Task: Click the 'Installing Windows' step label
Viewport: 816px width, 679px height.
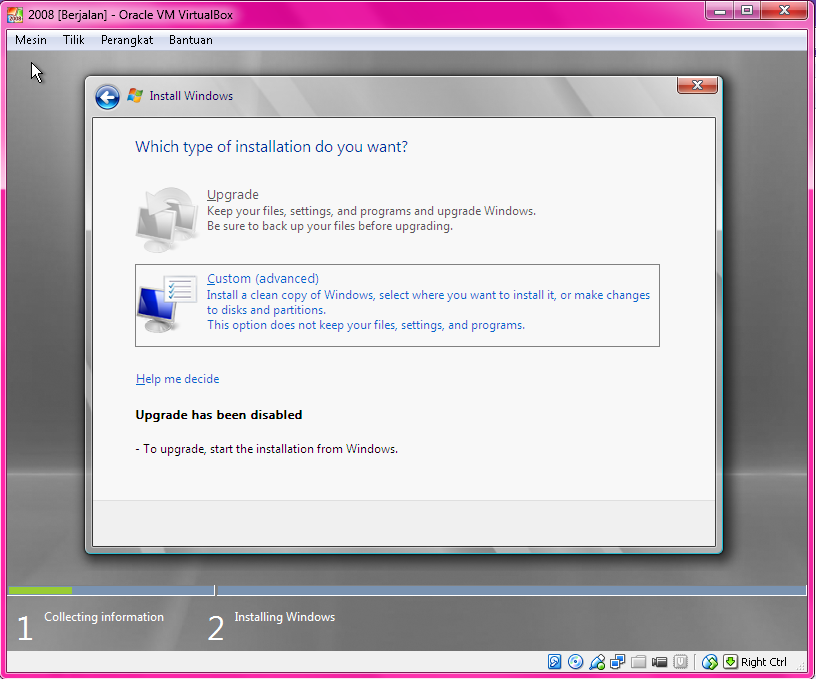Action: 284,617
